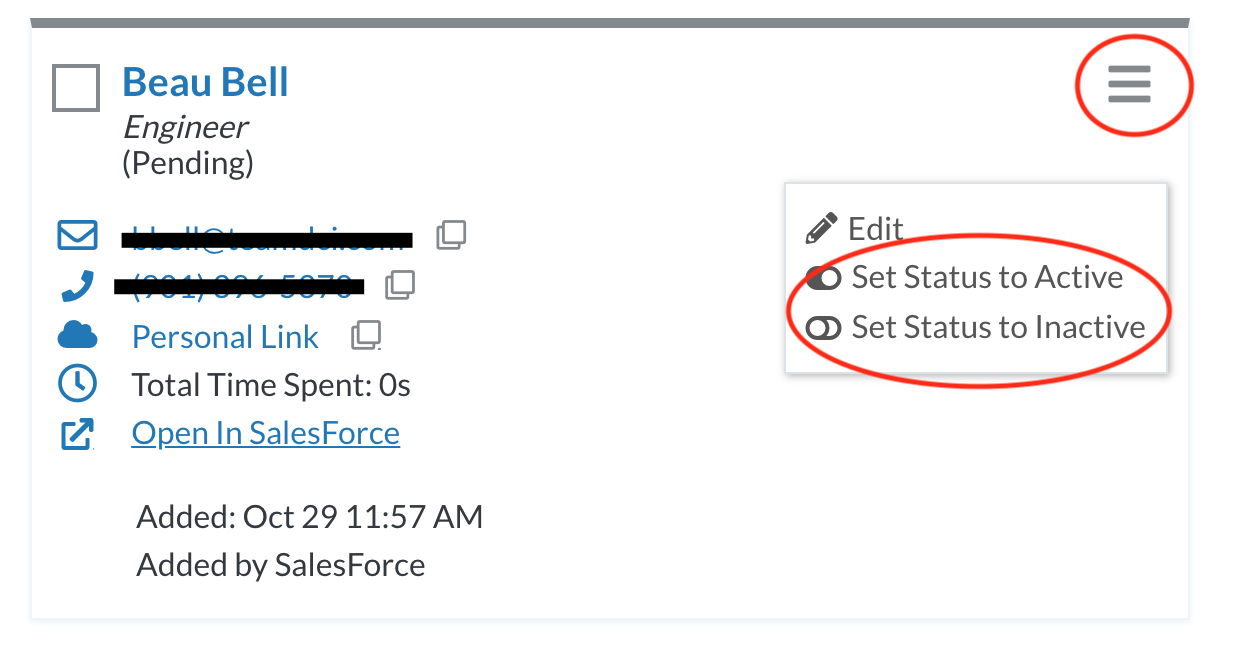Click the envelope email icon
This screenshot has width=1234, height=646.
point(78,236)
